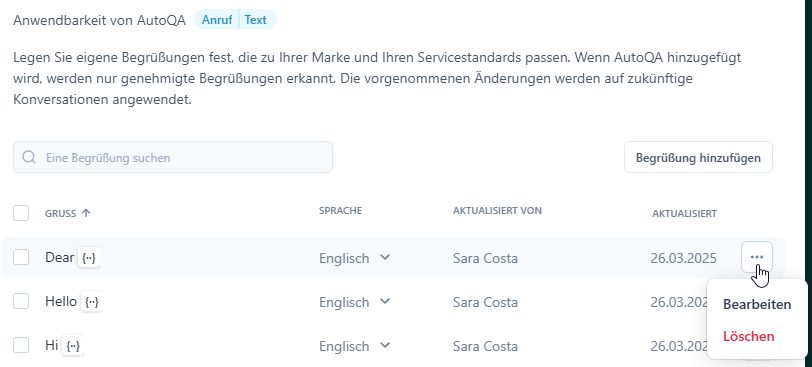Tick the checkbox for Hi greeting row
Screen dimensions: 812x367
point(21,345)
